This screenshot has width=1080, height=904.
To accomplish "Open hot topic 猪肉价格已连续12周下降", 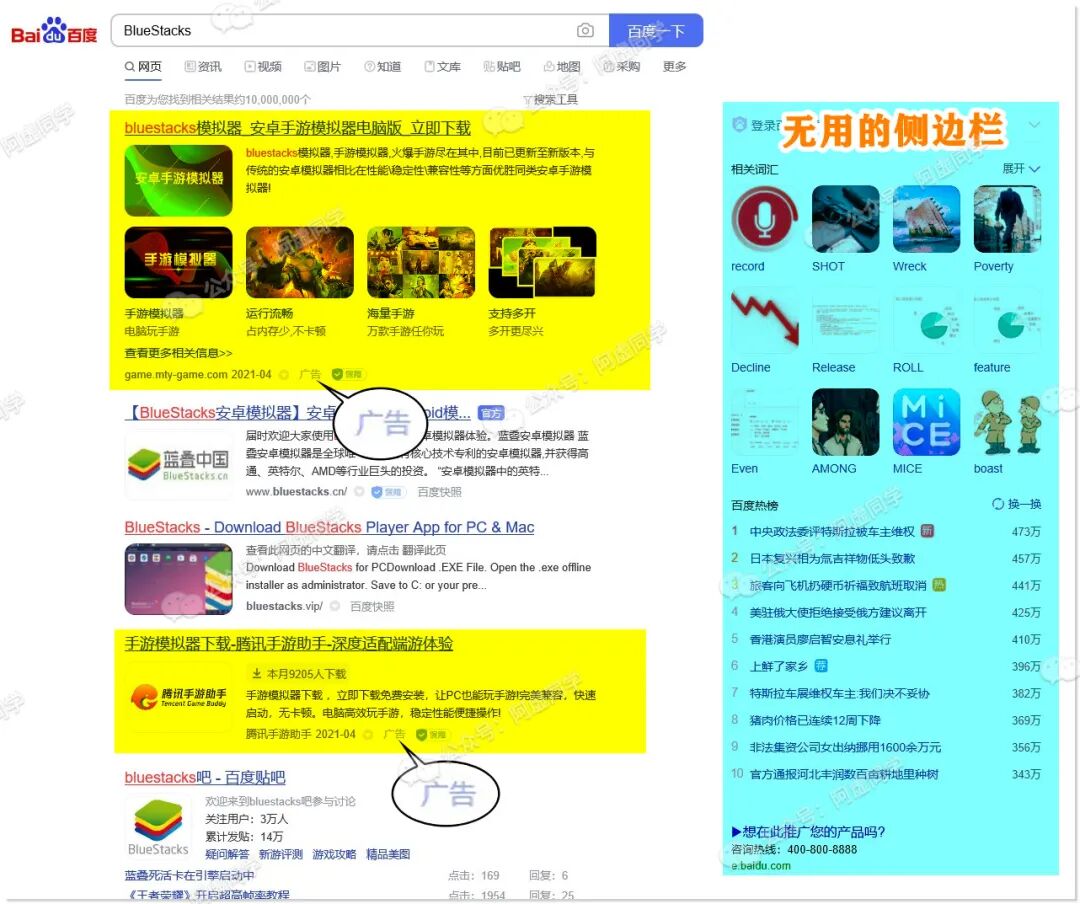I will pyautogui.click(x=815, y=720).
